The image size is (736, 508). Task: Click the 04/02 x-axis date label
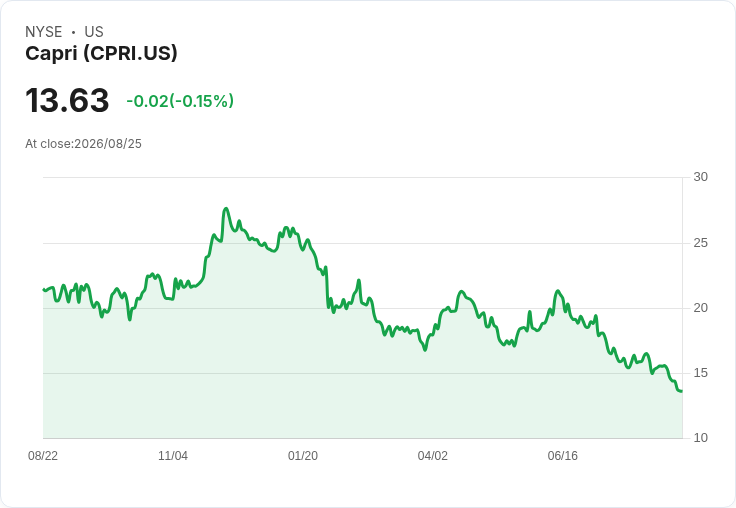click(433, 455)
